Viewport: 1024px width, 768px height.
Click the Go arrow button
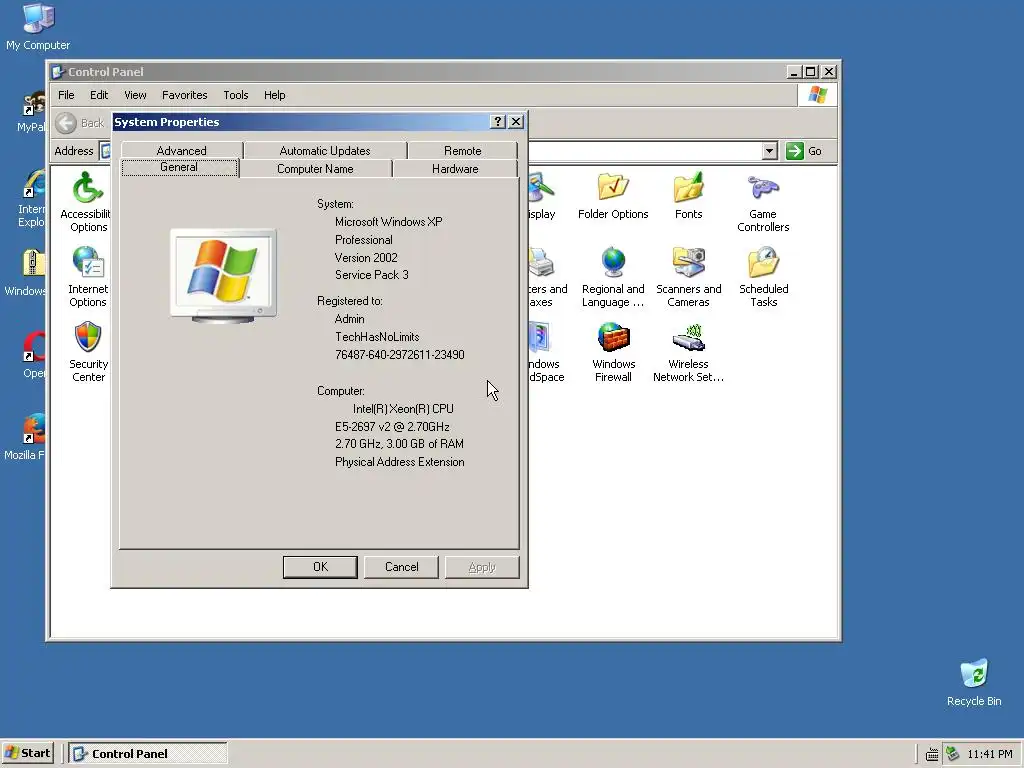click(795, 151)
